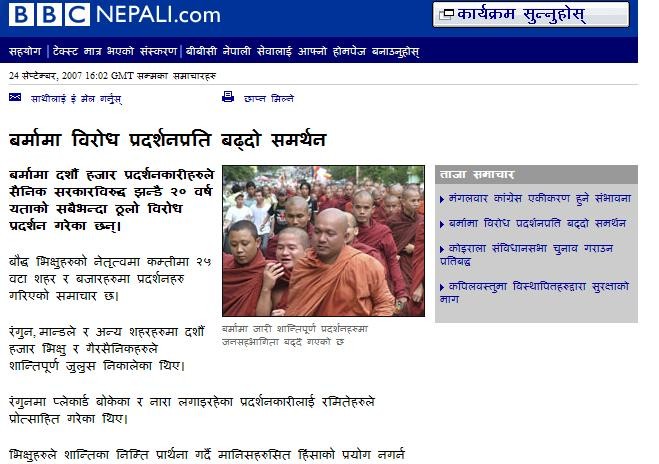Make BBC Nepali your homepage link
Screen dimensions: 659x464
pyautogui.click(x=302, y=51)
